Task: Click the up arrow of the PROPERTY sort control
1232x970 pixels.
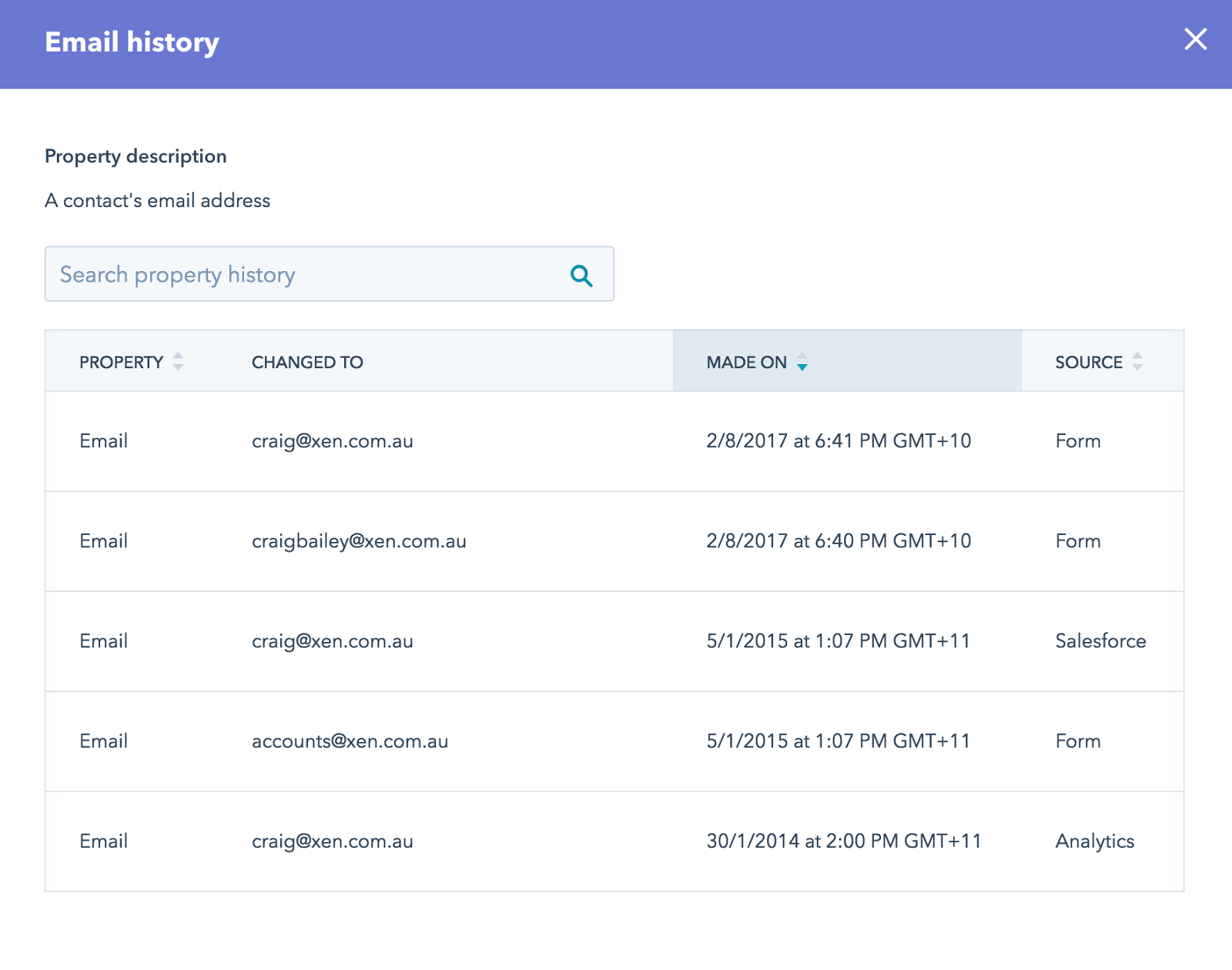Action: pyautogui.click(x=179, y=356)
